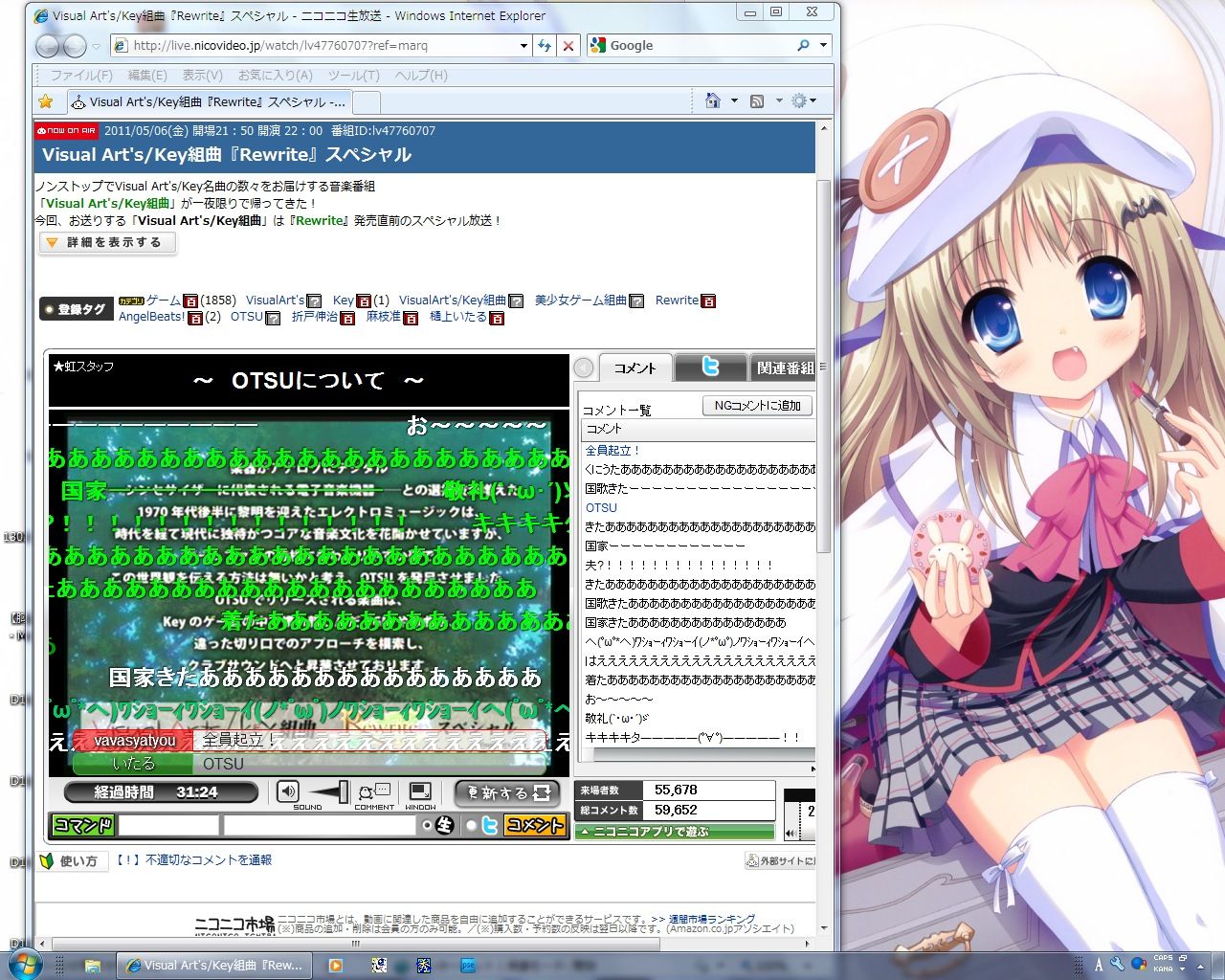Select the Twitter comment radio button
1225x980 pixels.
click(x=471, y=825)
